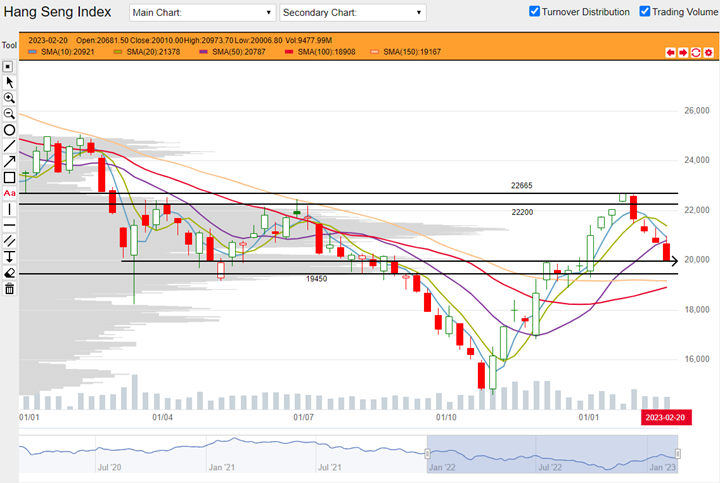Choose the parallel channel lines tool
Viewport: 720px width, 483px height.
[9, 241]
